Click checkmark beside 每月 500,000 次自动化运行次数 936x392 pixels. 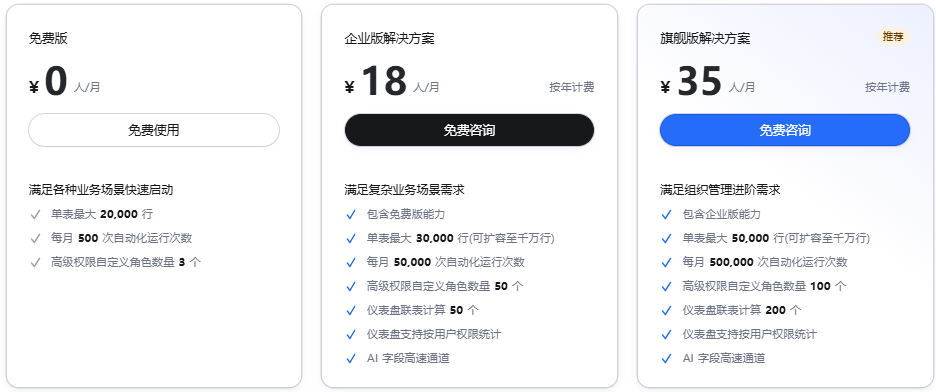[x=667, y=262]
